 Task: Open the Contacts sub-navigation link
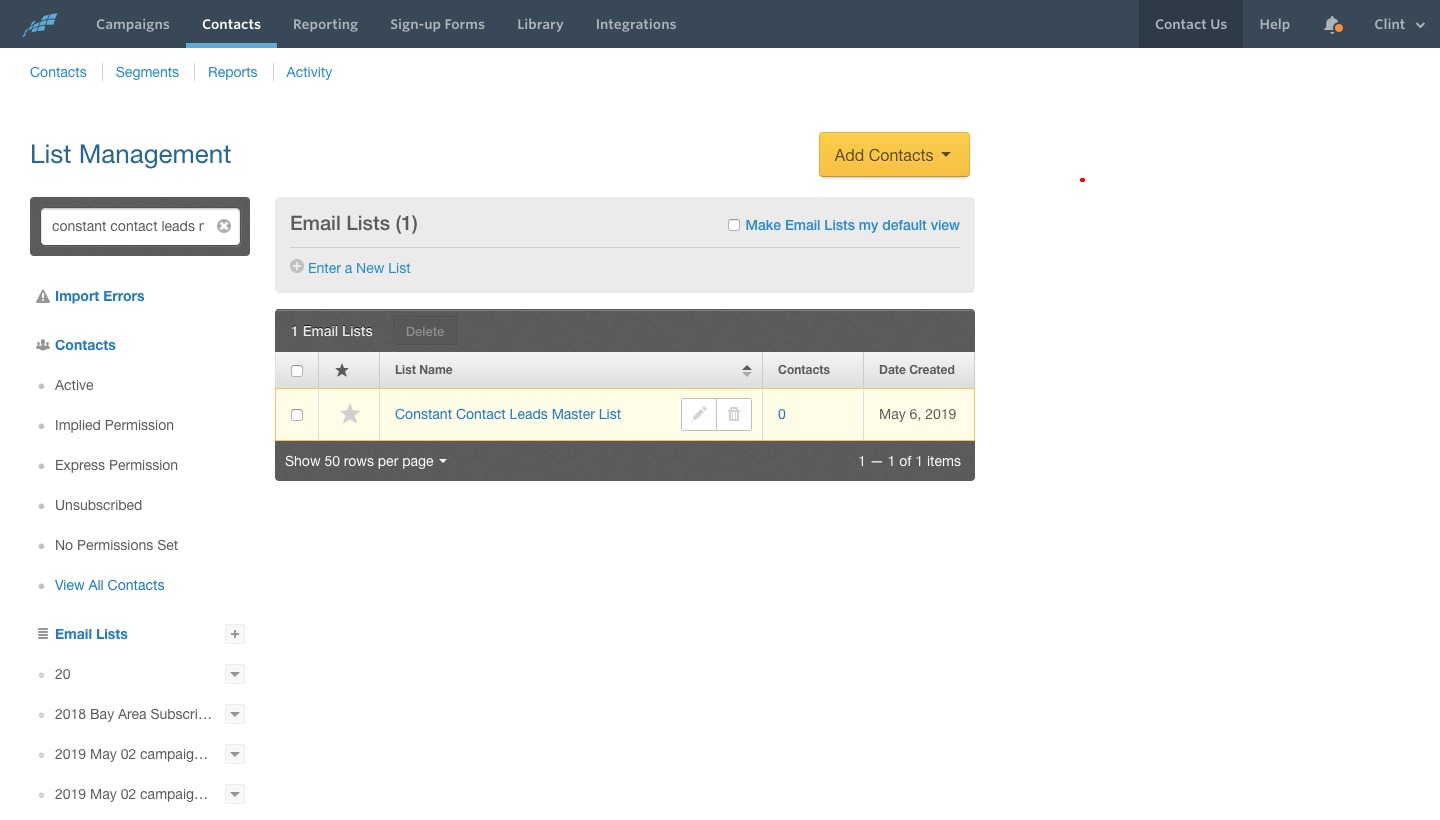pyautogui.click(x=58, y=72)
